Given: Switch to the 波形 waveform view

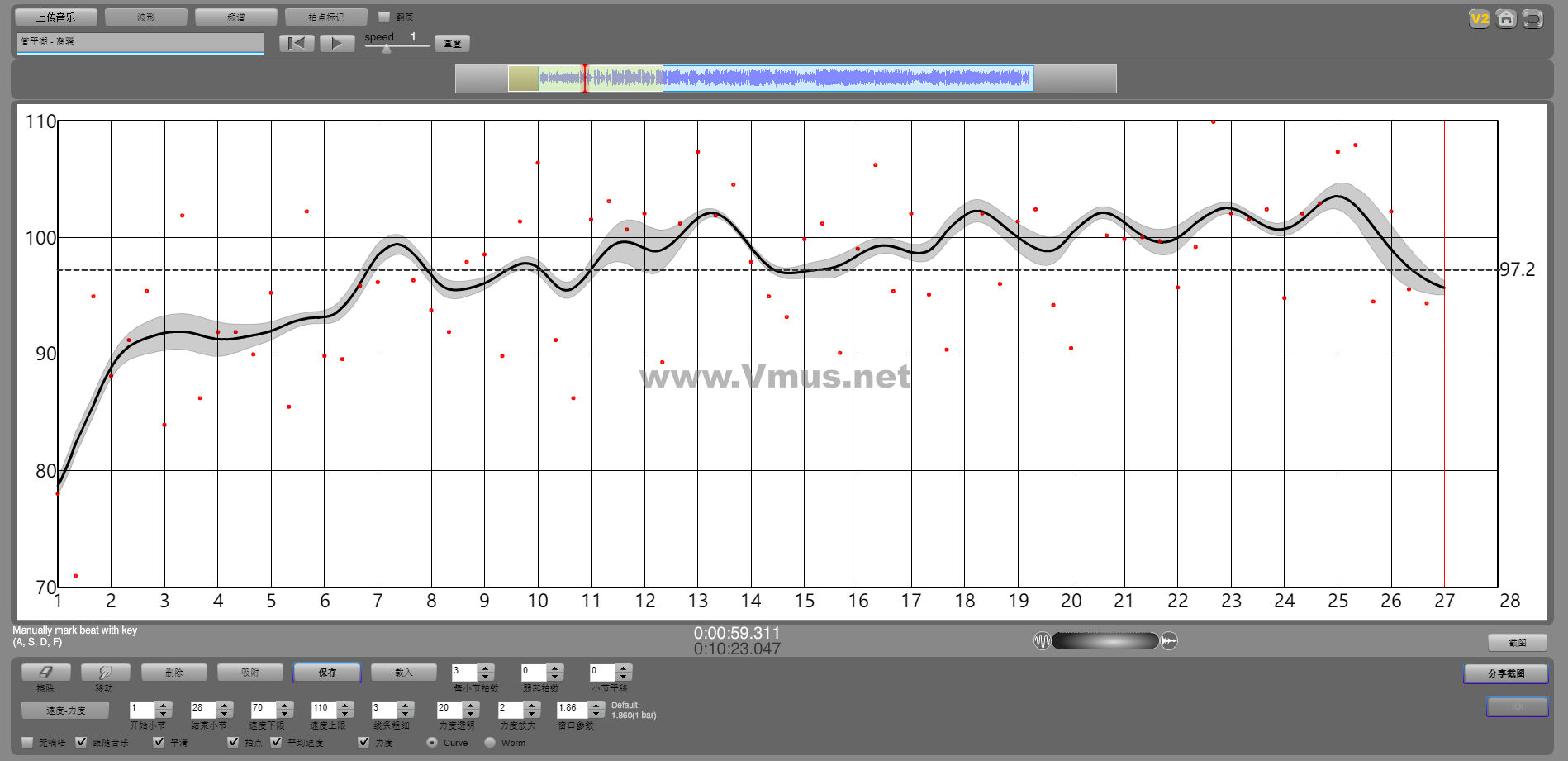Looking at the screenshot, I should click(x=146, y=17).
